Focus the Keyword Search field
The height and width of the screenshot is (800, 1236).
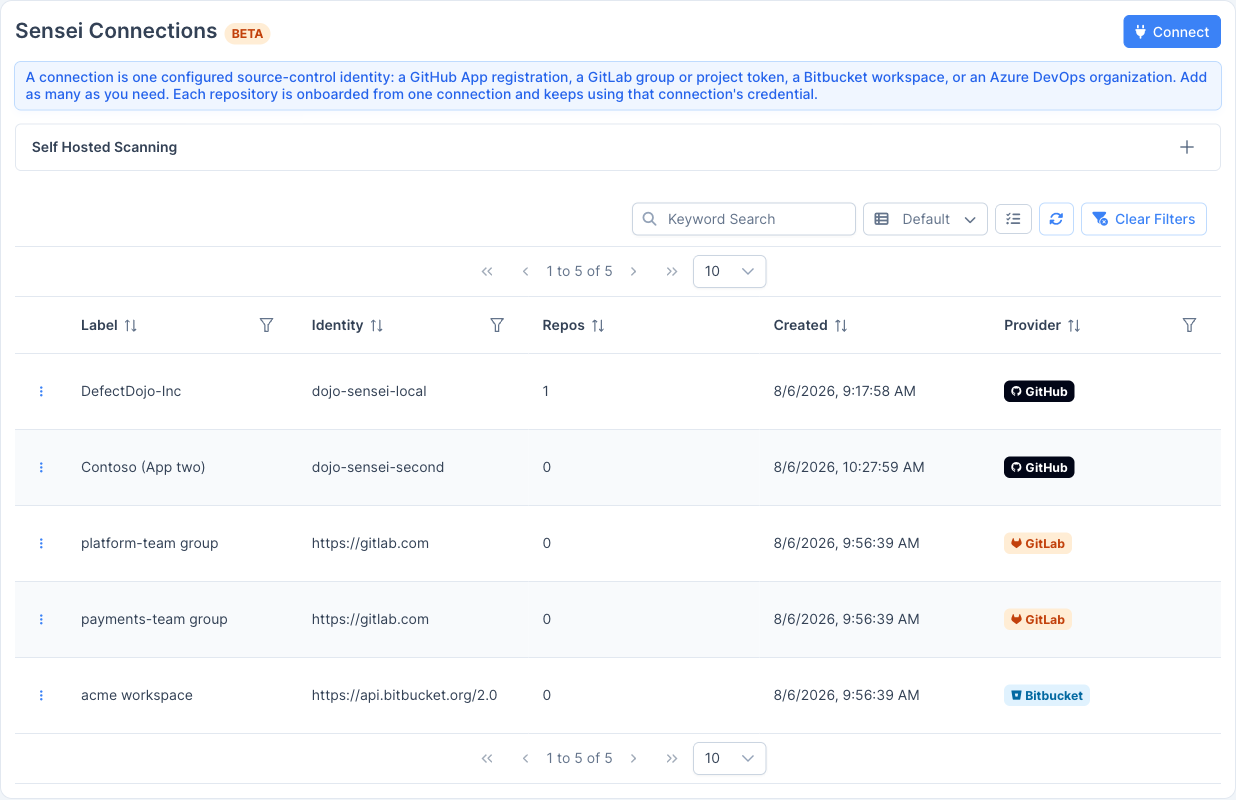[x=743, y=219]
